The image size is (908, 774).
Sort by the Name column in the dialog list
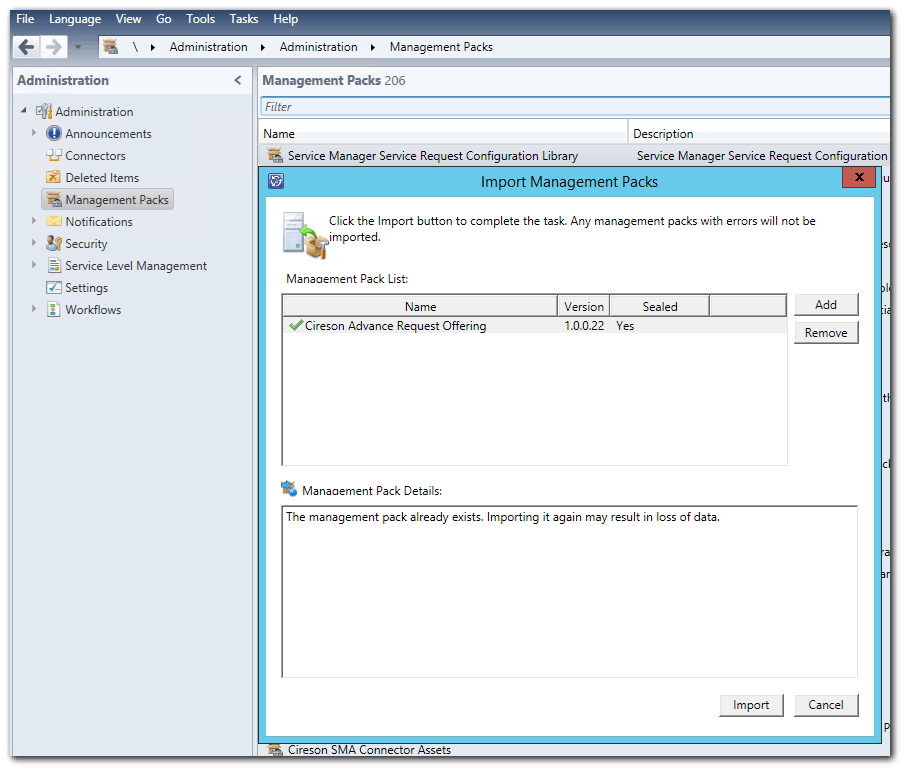[420, 306]
